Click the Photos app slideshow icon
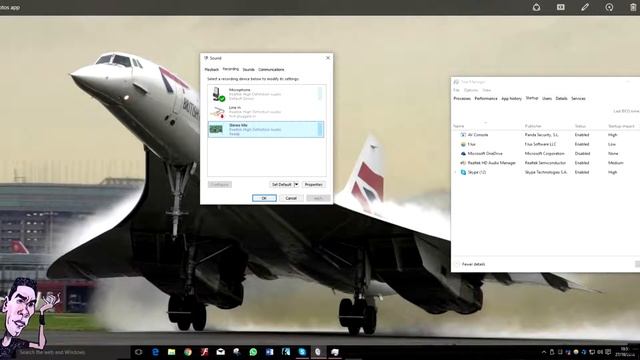The image size is (640, 360). coord(561,7)
